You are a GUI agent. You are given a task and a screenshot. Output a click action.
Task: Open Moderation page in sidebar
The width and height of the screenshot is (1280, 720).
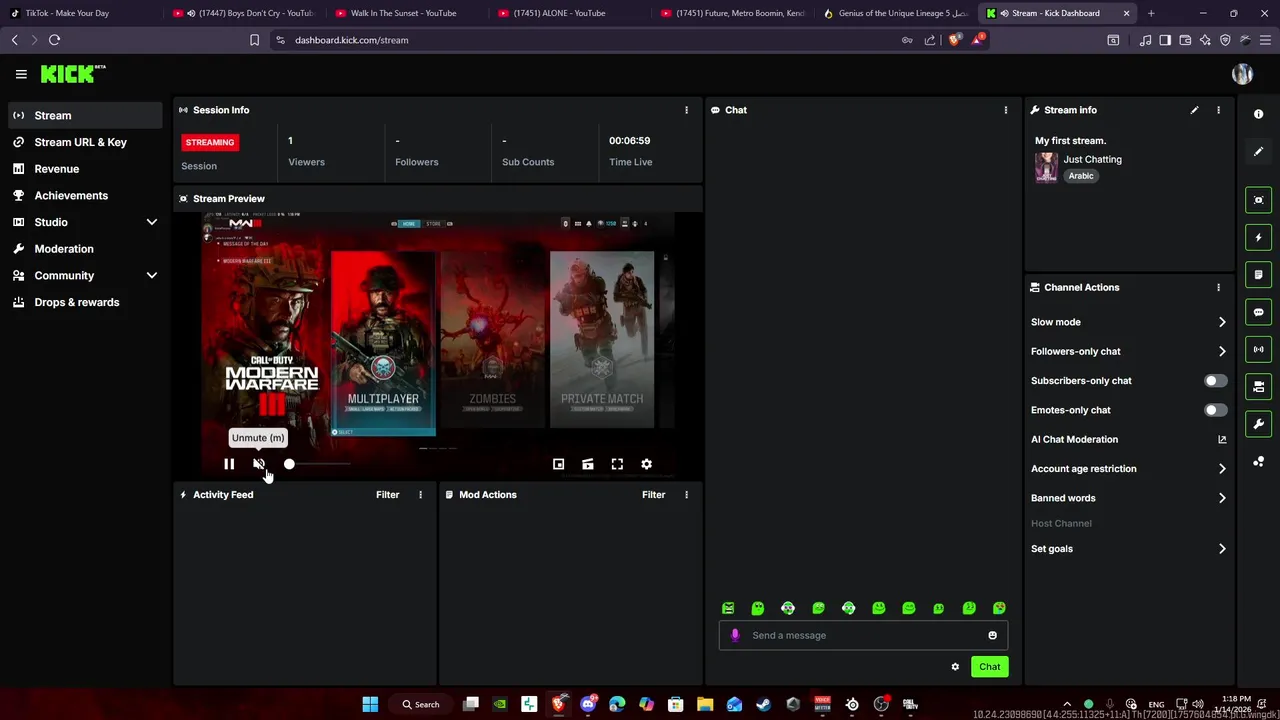coord(85,249)
